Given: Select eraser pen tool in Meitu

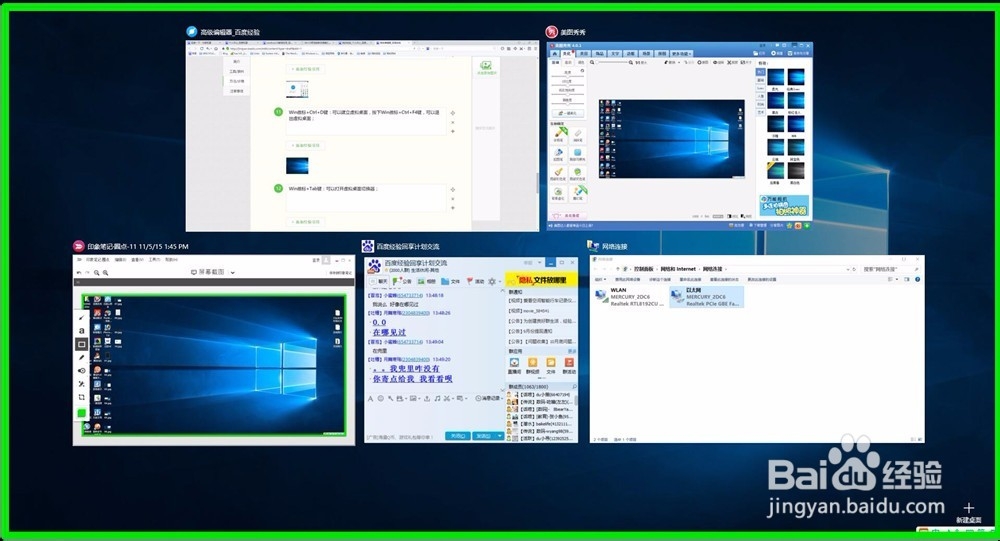Looking at the screenshot, I should [578, 134].
